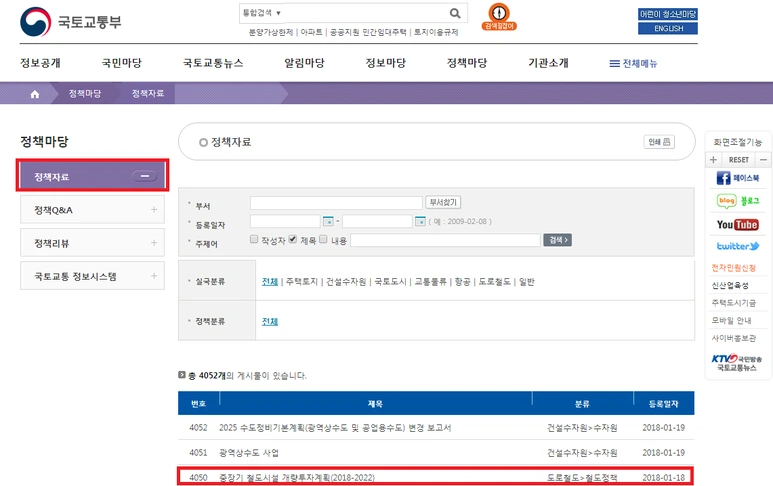
Task: Open the 국토교통뉴스 menu
Action: click(213, 63)
